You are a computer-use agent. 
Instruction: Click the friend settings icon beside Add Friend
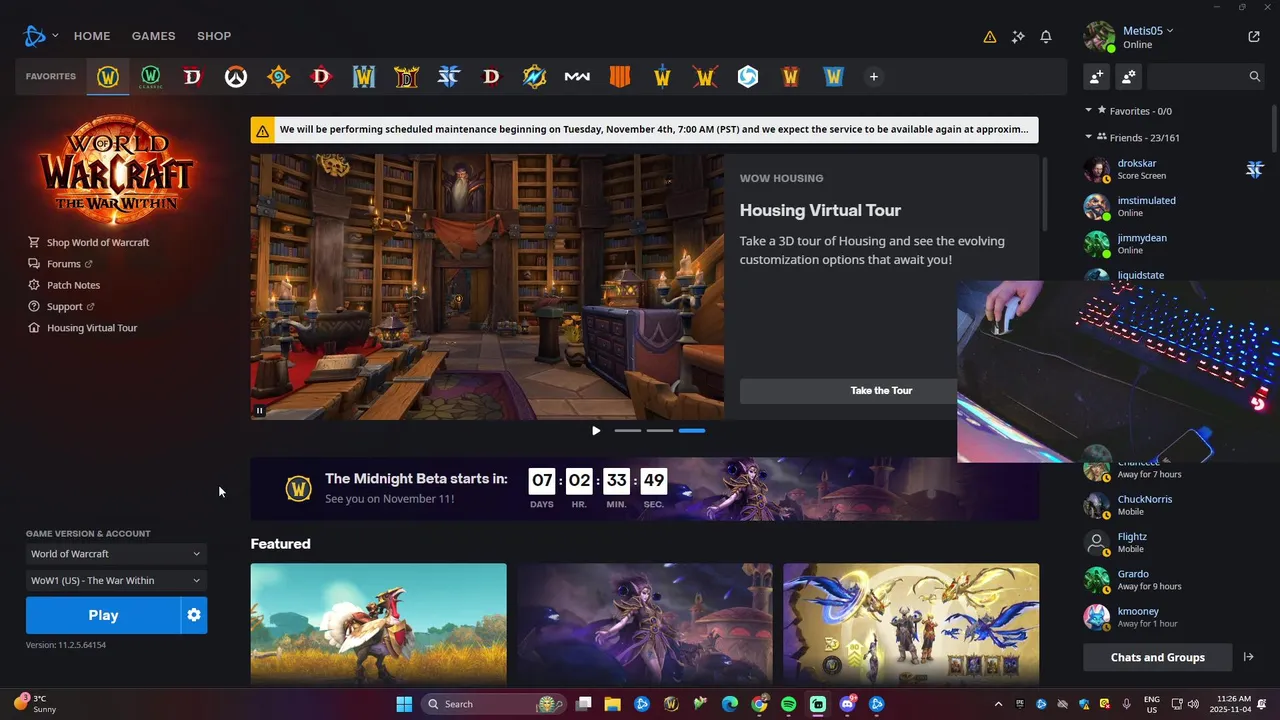1129,76
